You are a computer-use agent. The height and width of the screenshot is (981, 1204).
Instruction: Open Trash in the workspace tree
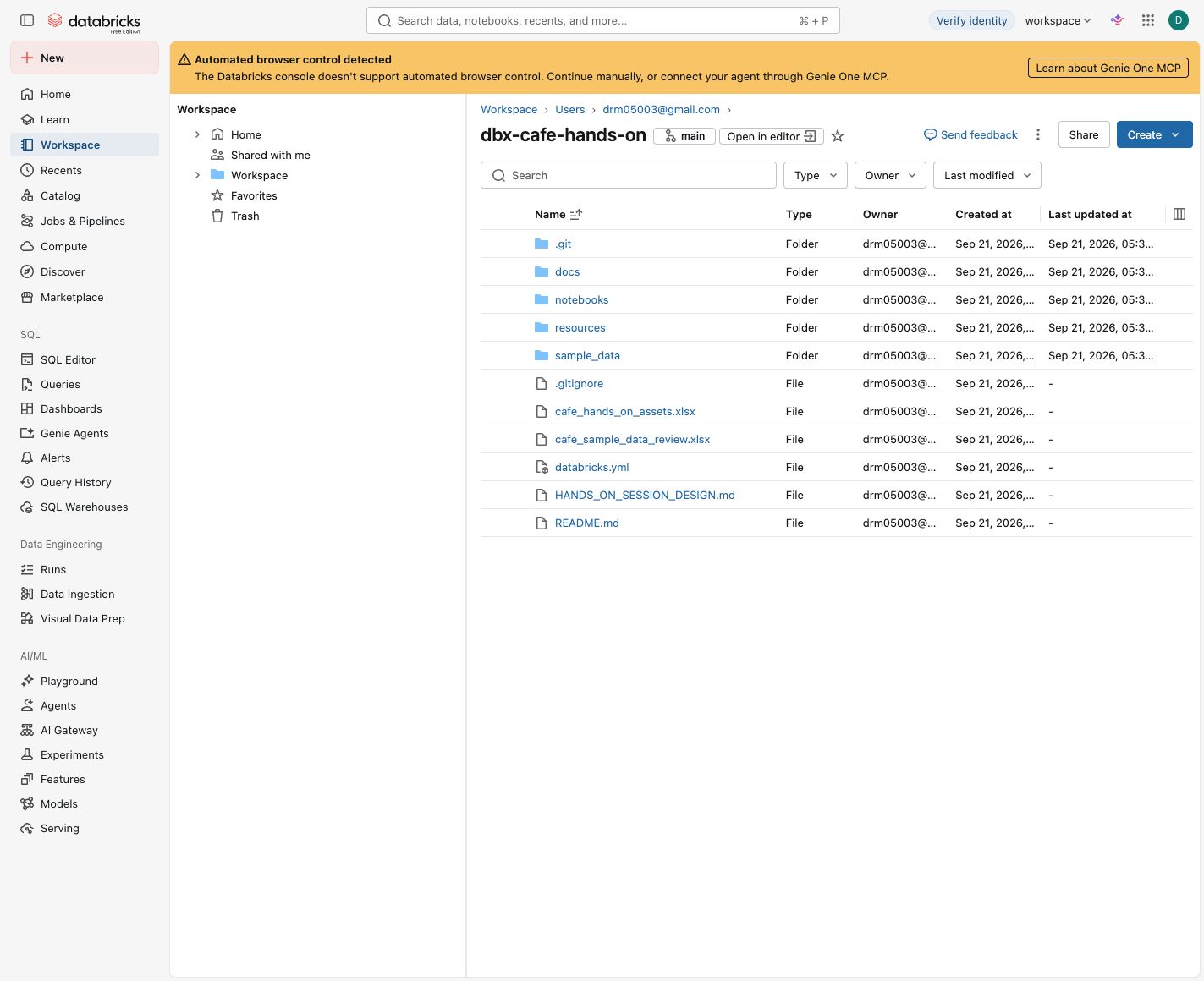[245, 216]
